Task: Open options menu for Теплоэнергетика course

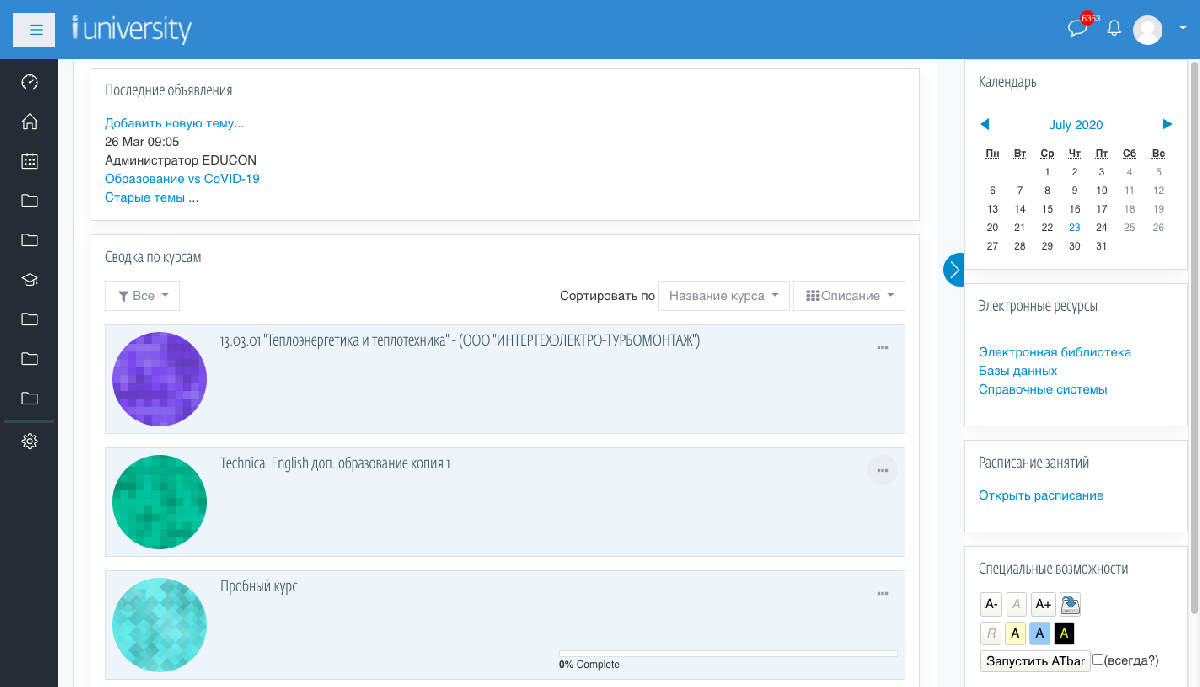Action: tap(883, 347)
